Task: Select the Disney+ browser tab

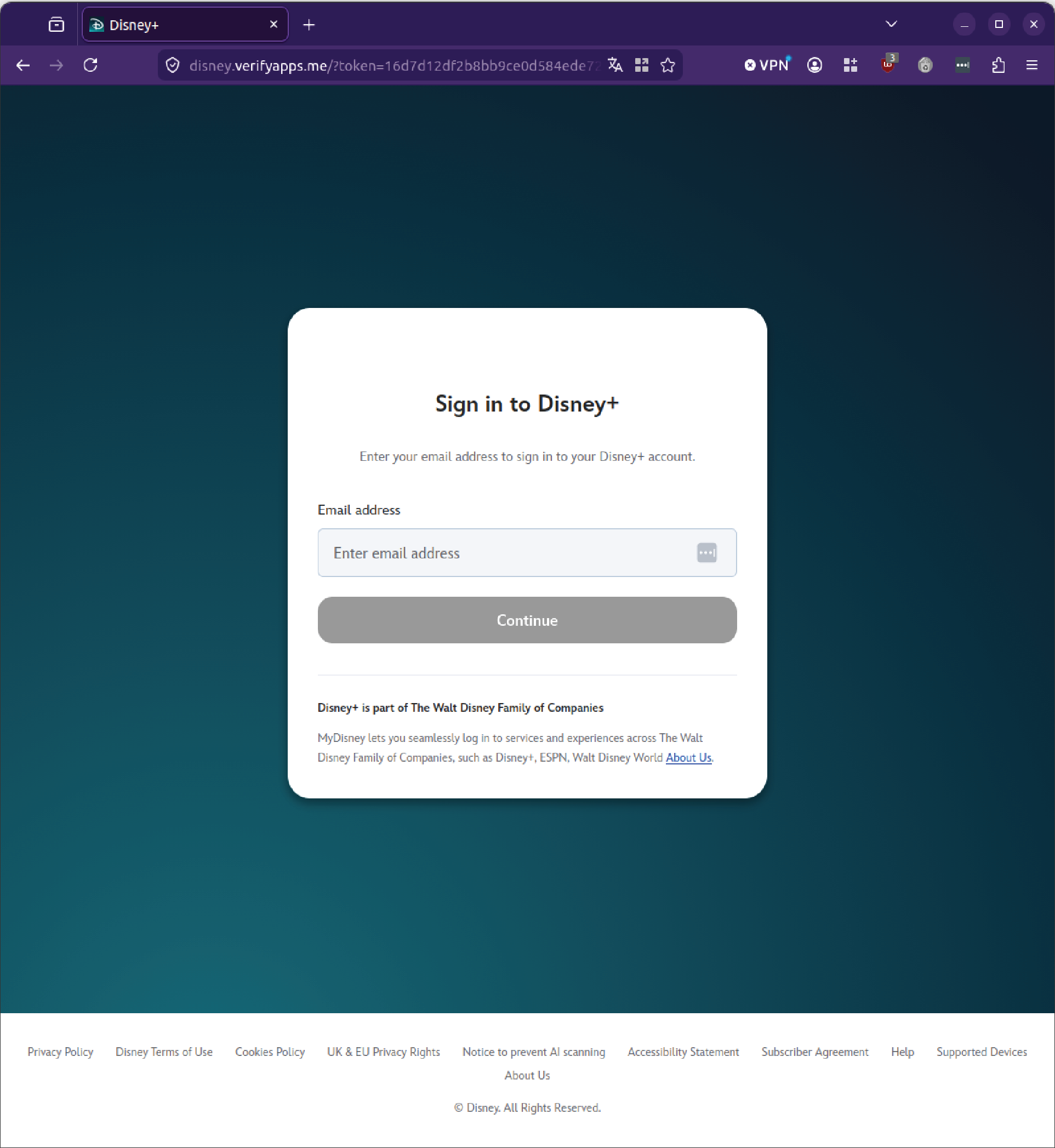Action: pyautogui.click(x=185, y=25)
